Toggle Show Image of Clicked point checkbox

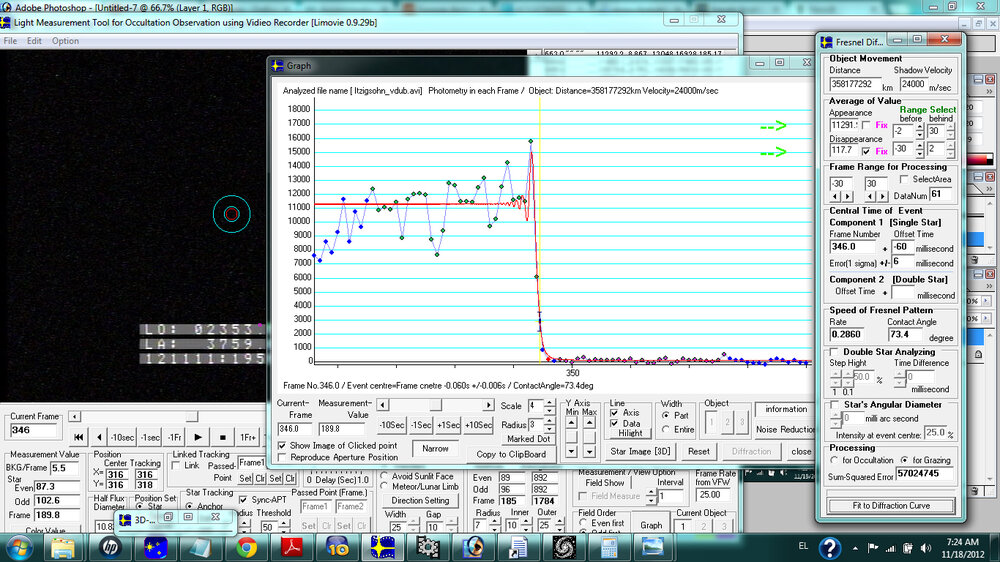(283, 445)
